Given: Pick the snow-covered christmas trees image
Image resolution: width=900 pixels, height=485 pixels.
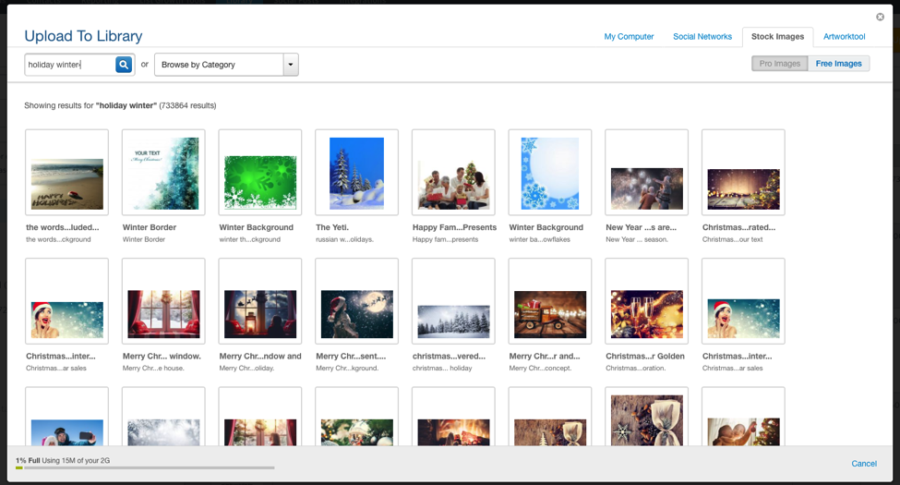Looking at the screenshot, I should point(453,301).
